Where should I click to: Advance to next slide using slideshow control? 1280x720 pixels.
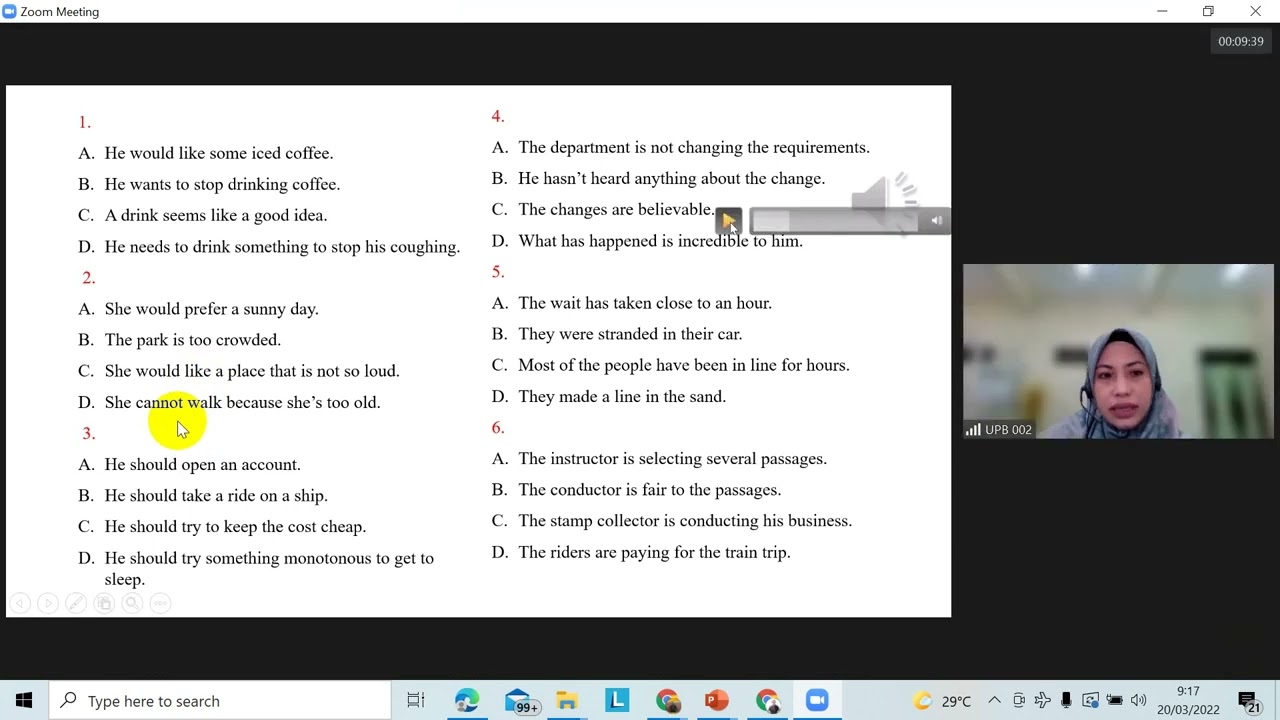[48, 603]
